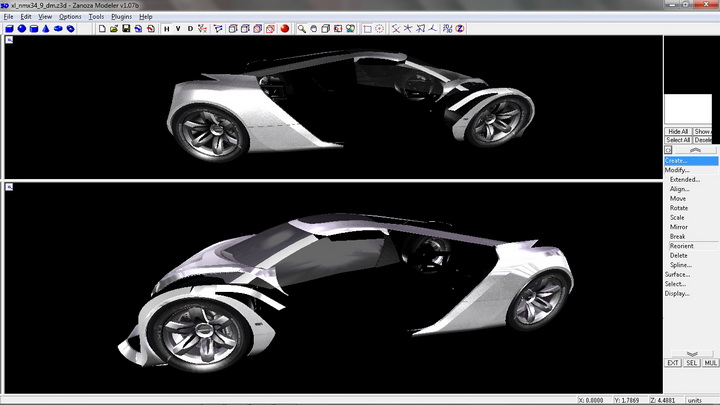Select the hand pan tool icon
720x405 pixels.
pyautogui.click(x=313, y=29)
